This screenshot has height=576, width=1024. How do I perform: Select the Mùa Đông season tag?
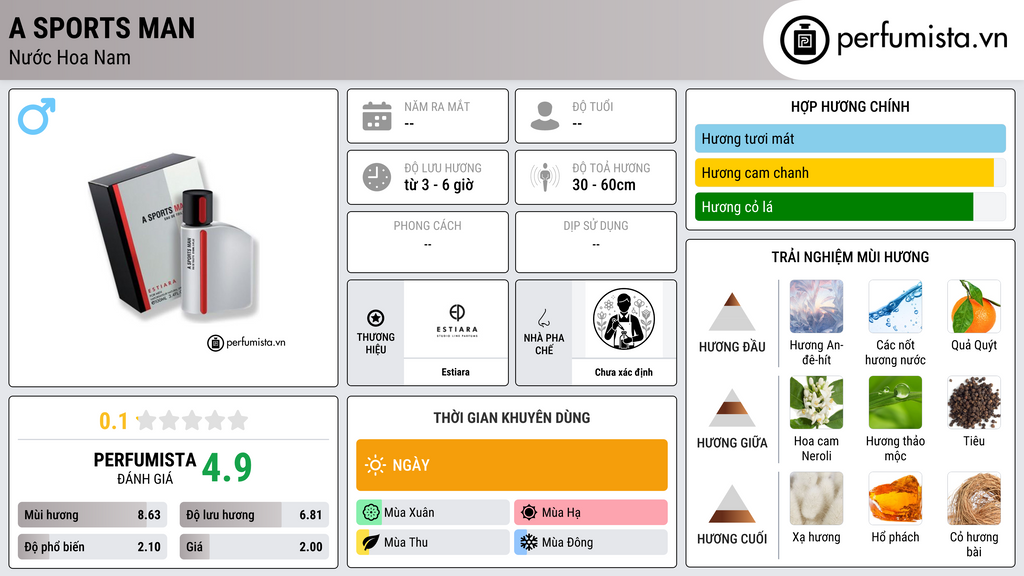(591, 542)
